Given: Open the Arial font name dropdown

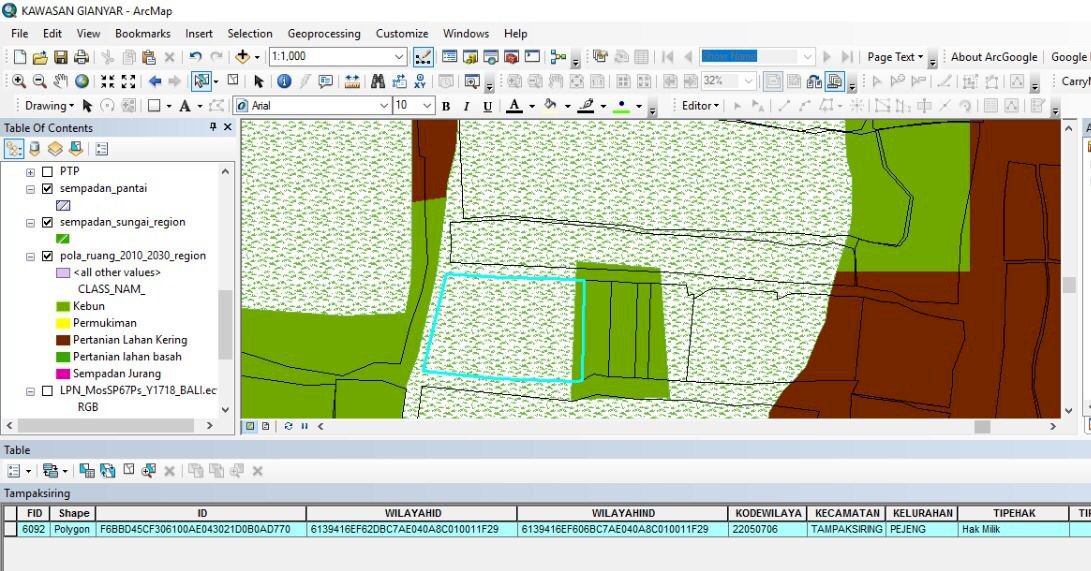Looking at the screenshot, I should (x=384, y=105).
